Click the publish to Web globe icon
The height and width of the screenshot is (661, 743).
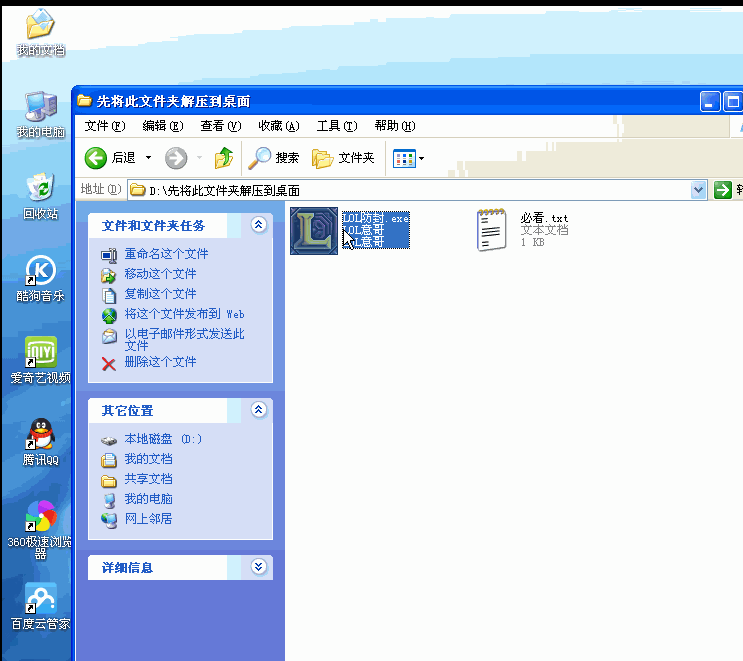tap(109, 315)
